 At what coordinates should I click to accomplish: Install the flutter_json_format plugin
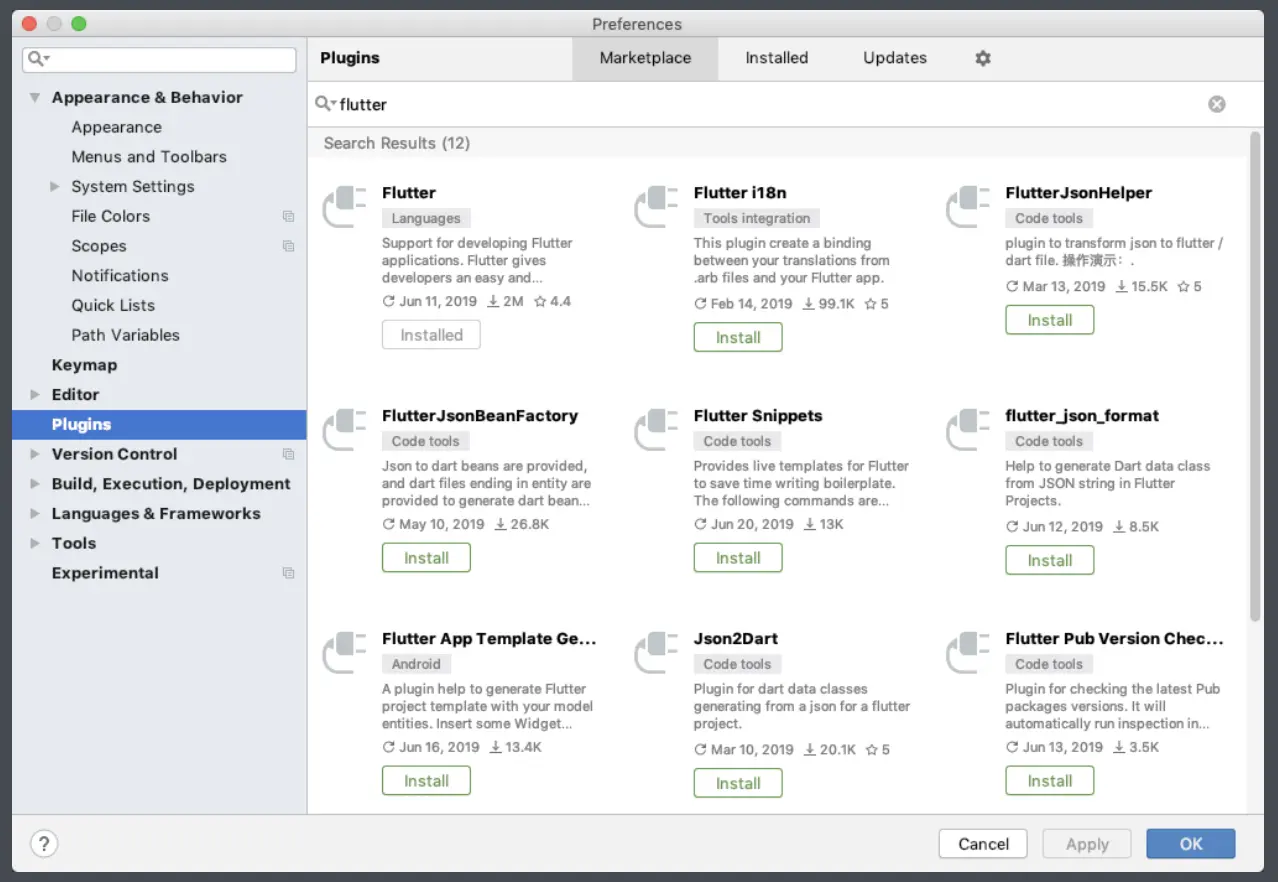[1050, 560]
